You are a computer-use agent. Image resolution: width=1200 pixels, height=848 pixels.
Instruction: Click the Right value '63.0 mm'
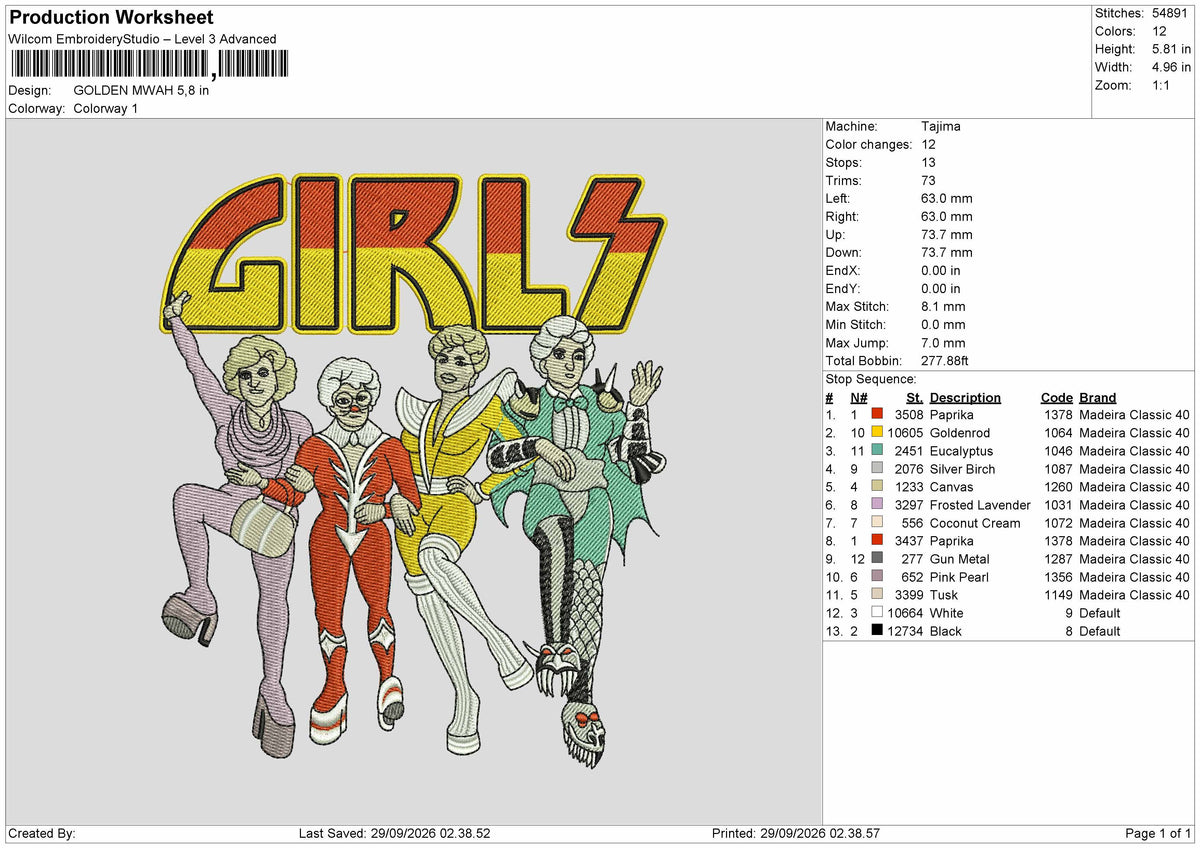tap(946, 216)
